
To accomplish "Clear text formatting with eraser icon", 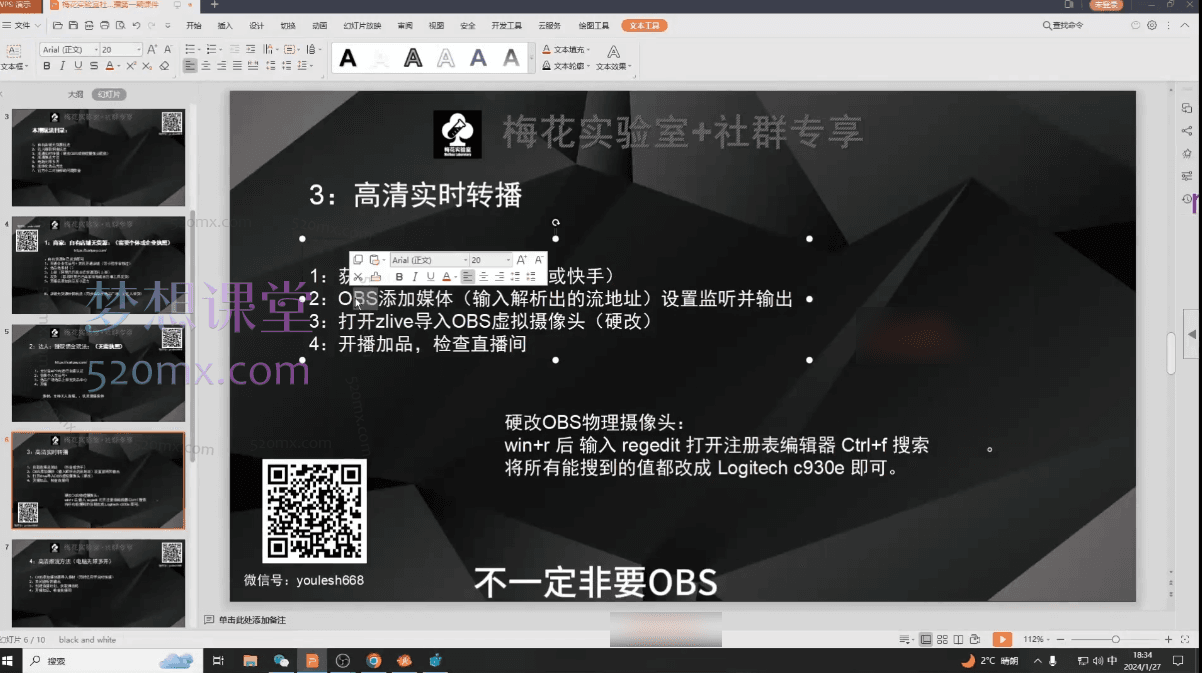I will click(164, 66).
